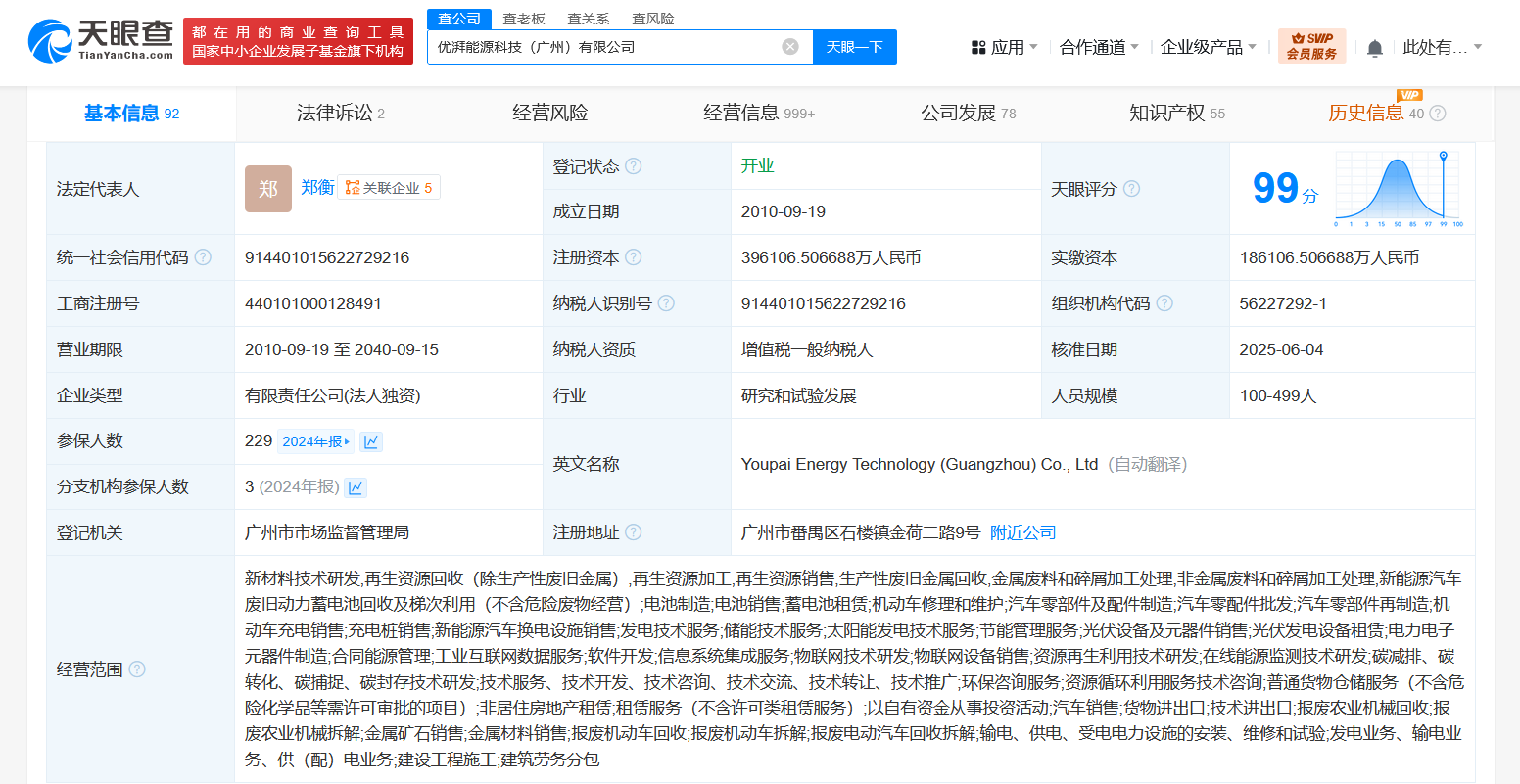
Task: Click the clear search text icon
Action: tap(790, 47)
